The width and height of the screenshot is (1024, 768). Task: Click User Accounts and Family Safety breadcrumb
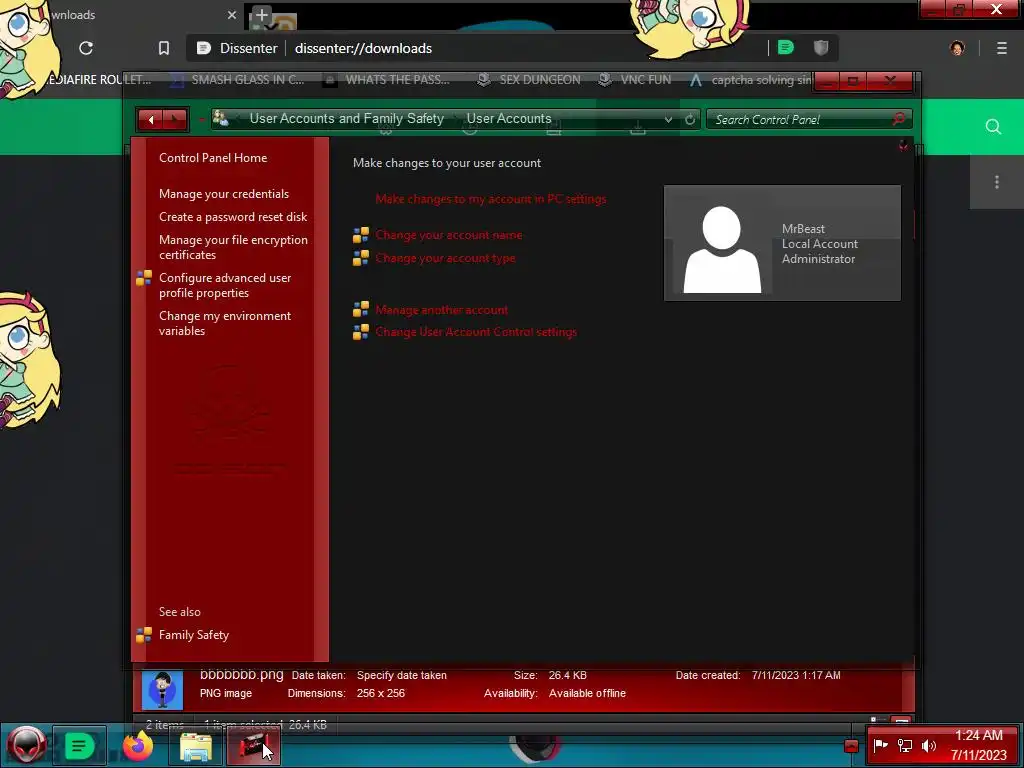tap(347, 118)
